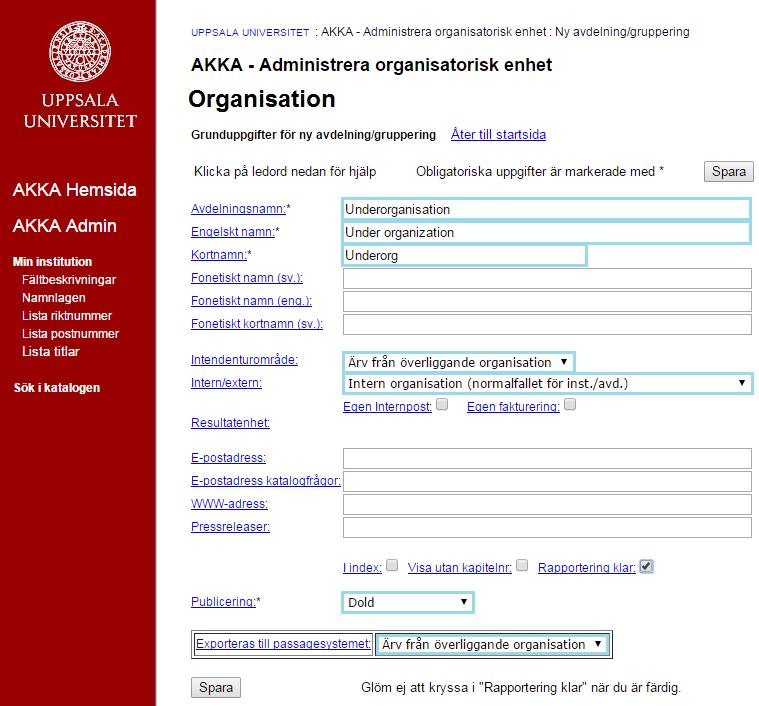Follow the Åter till startsida link
Screen dimensions: 759x706
[x=498, y=135]
